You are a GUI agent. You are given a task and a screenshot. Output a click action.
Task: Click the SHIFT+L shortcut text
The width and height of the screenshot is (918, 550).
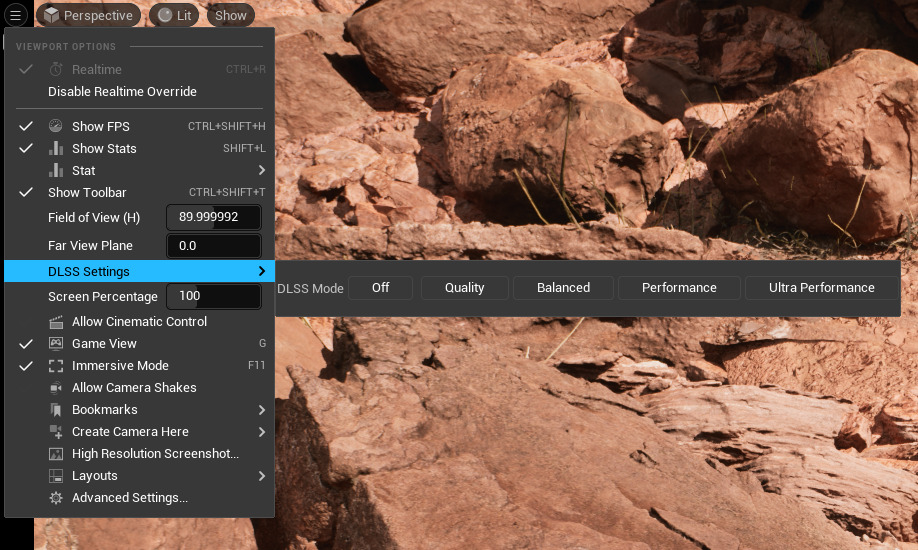(x=244, y=148)
